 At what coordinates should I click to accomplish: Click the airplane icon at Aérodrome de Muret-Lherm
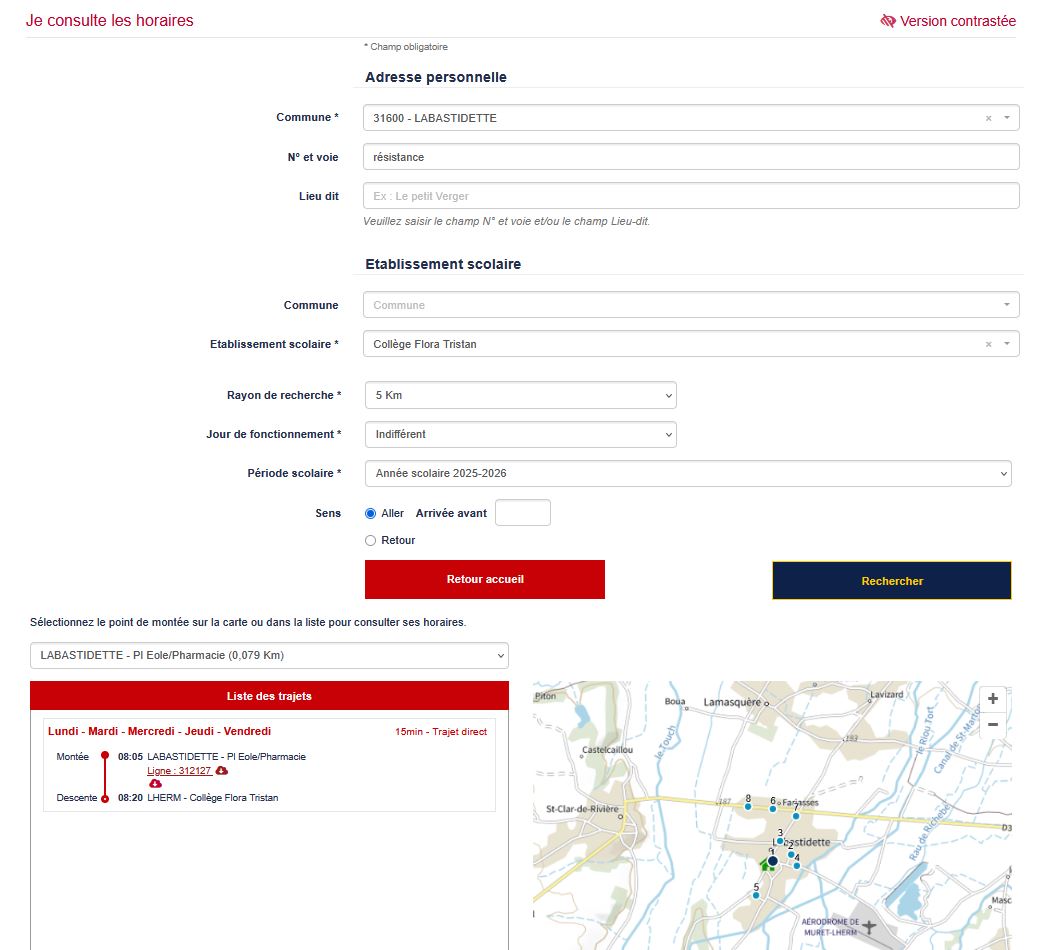tap(869, 926)
